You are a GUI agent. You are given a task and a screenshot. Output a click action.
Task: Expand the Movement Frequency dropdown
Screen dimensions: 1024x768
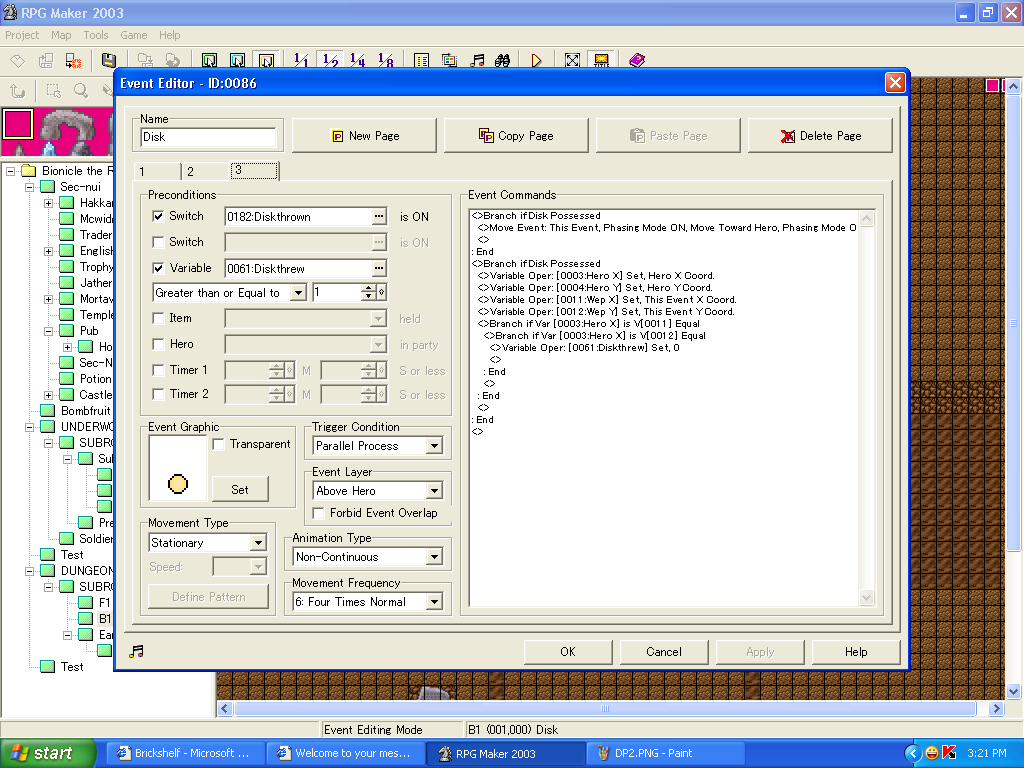click(434, 602)
